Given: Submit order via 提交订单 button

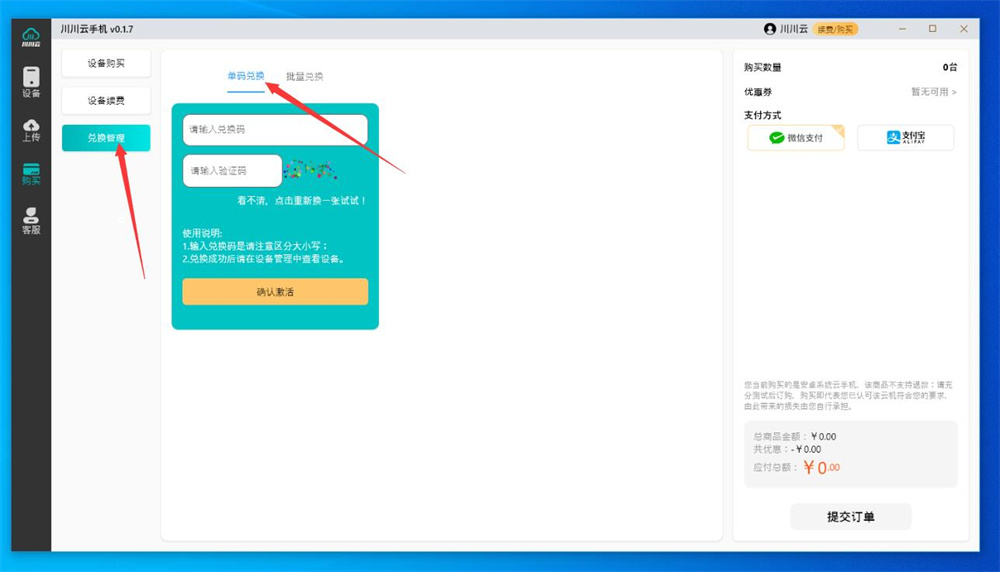Looking at the screenshot, I should 850,517.
